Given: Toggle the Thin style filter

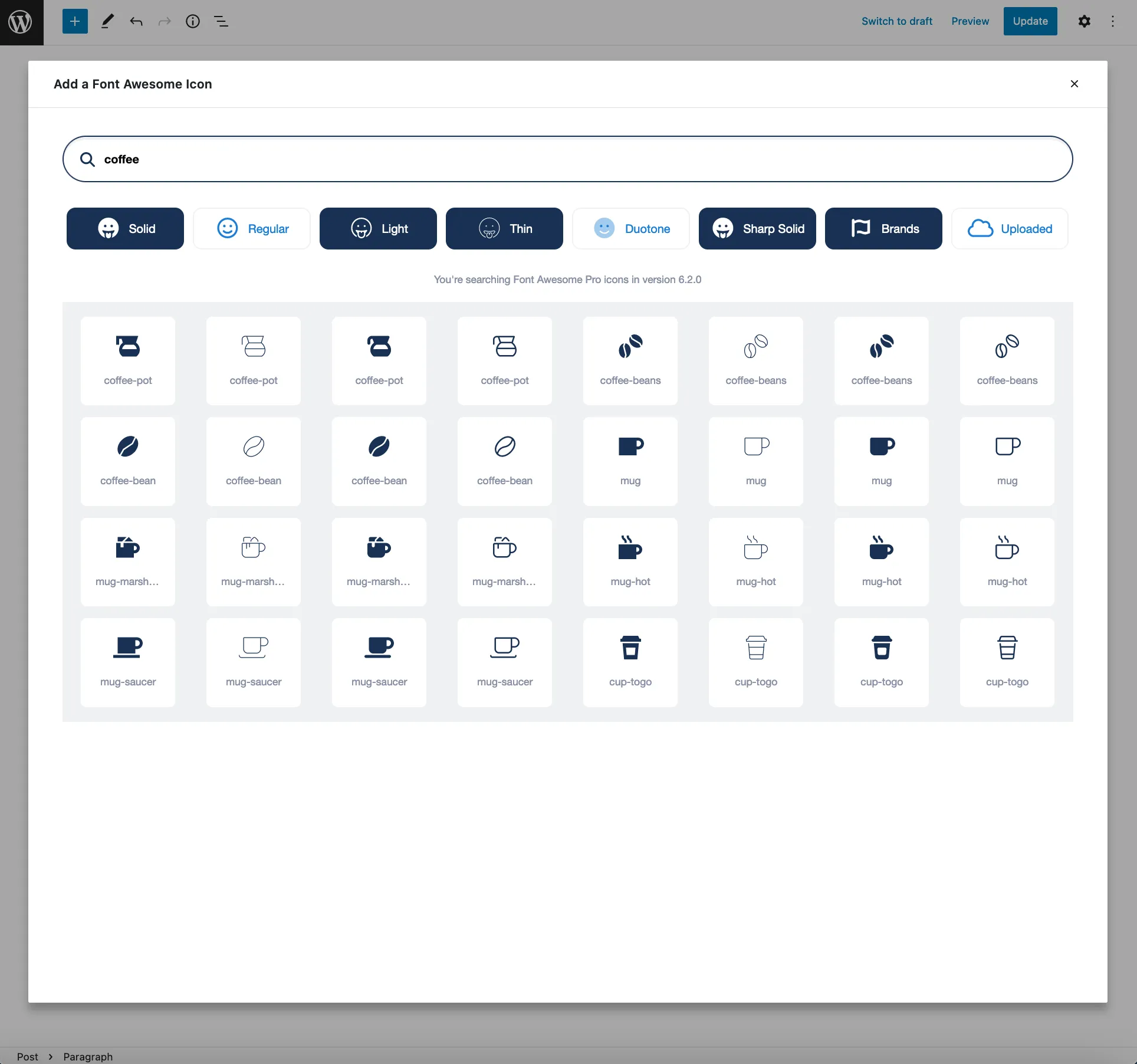Looking at the screenshot, I should click(504, 228).
